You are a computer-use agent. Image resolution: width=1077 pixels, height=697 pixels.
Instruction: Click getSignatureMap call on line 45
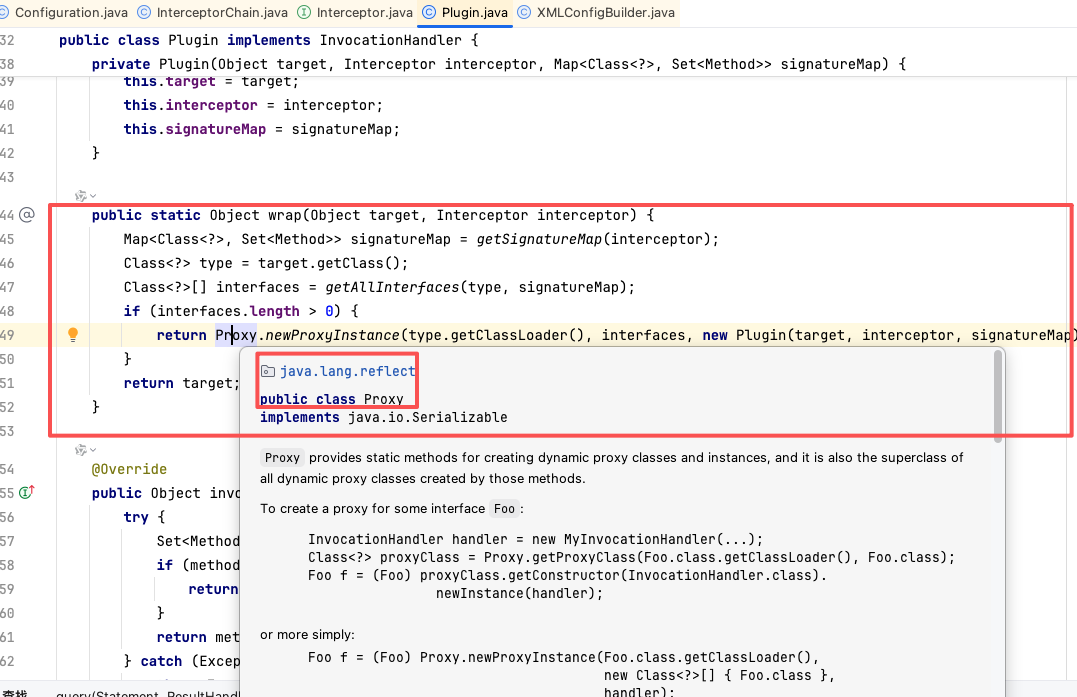coord(540,239)
